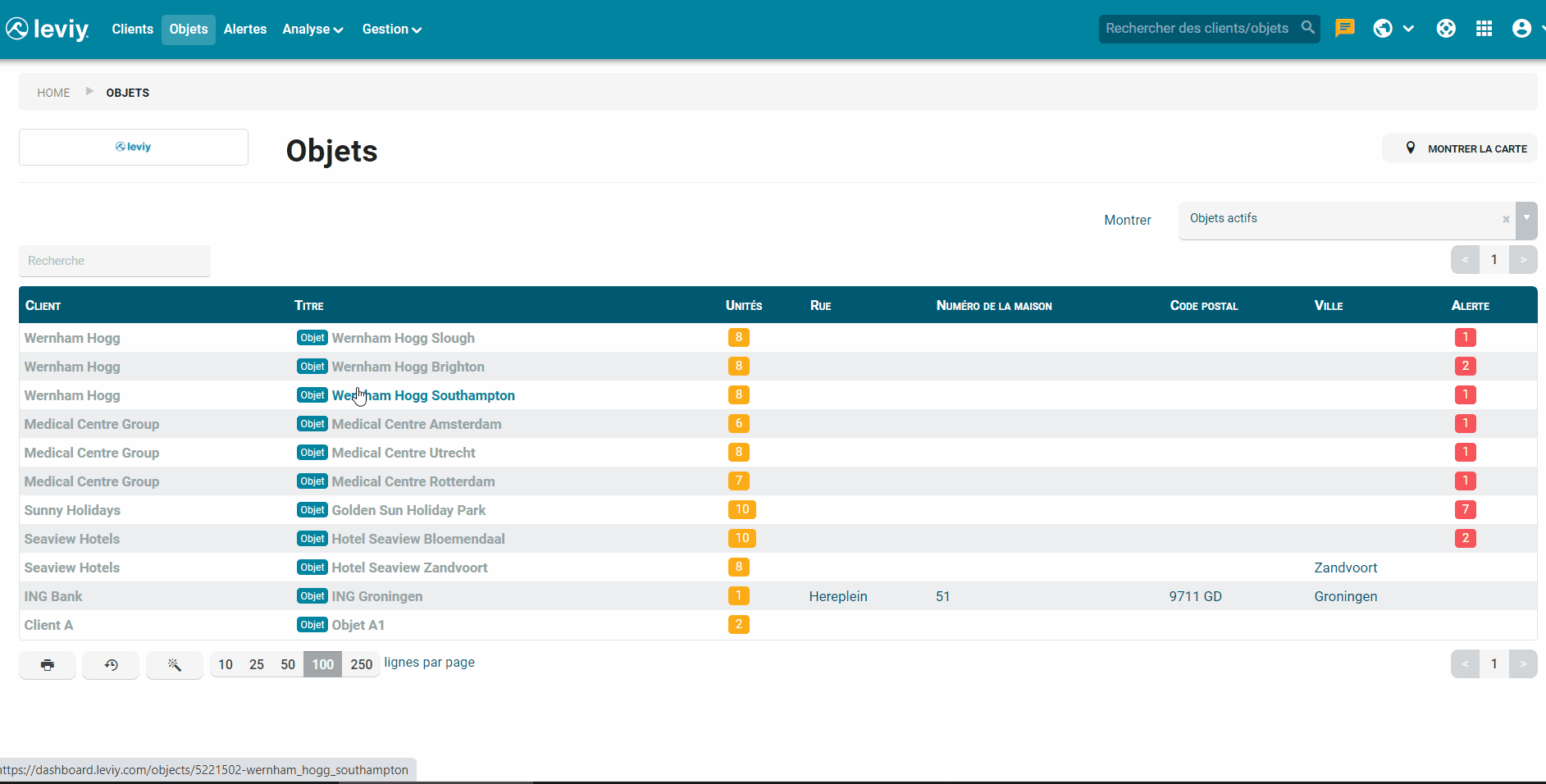Viewport: 1546px width, 784px height.
Task: Sort by the Alerte column header
Action: click(x=1471, y=305)
